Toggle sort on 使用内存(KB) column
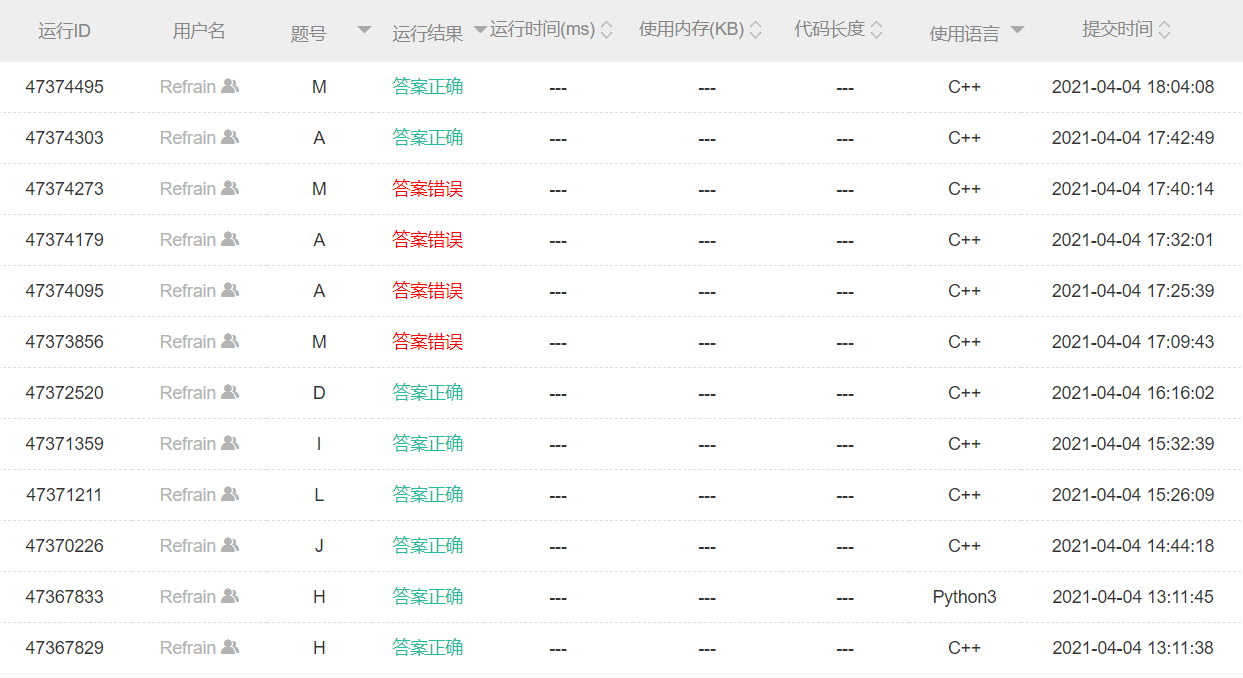This screenshot has height=678, width=1243. [755, 31]
